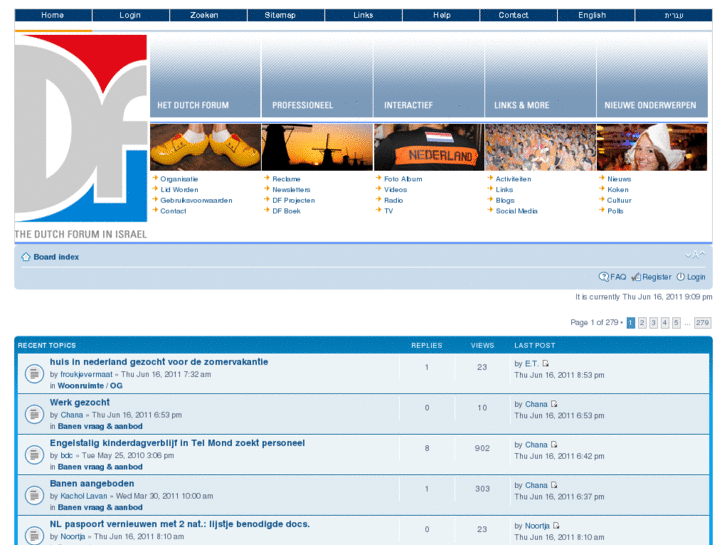The height and width of the screenshot is (545, 727).
Task: Switch language to English
Action: (596, 15)
